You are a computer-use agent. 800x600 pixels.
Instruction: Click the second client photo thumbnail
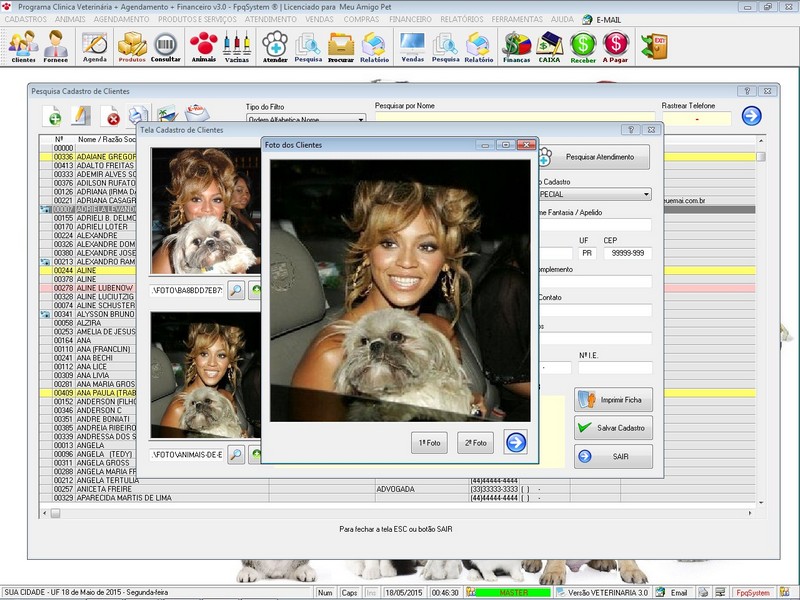pyautogui.click(x=206, y=375)
